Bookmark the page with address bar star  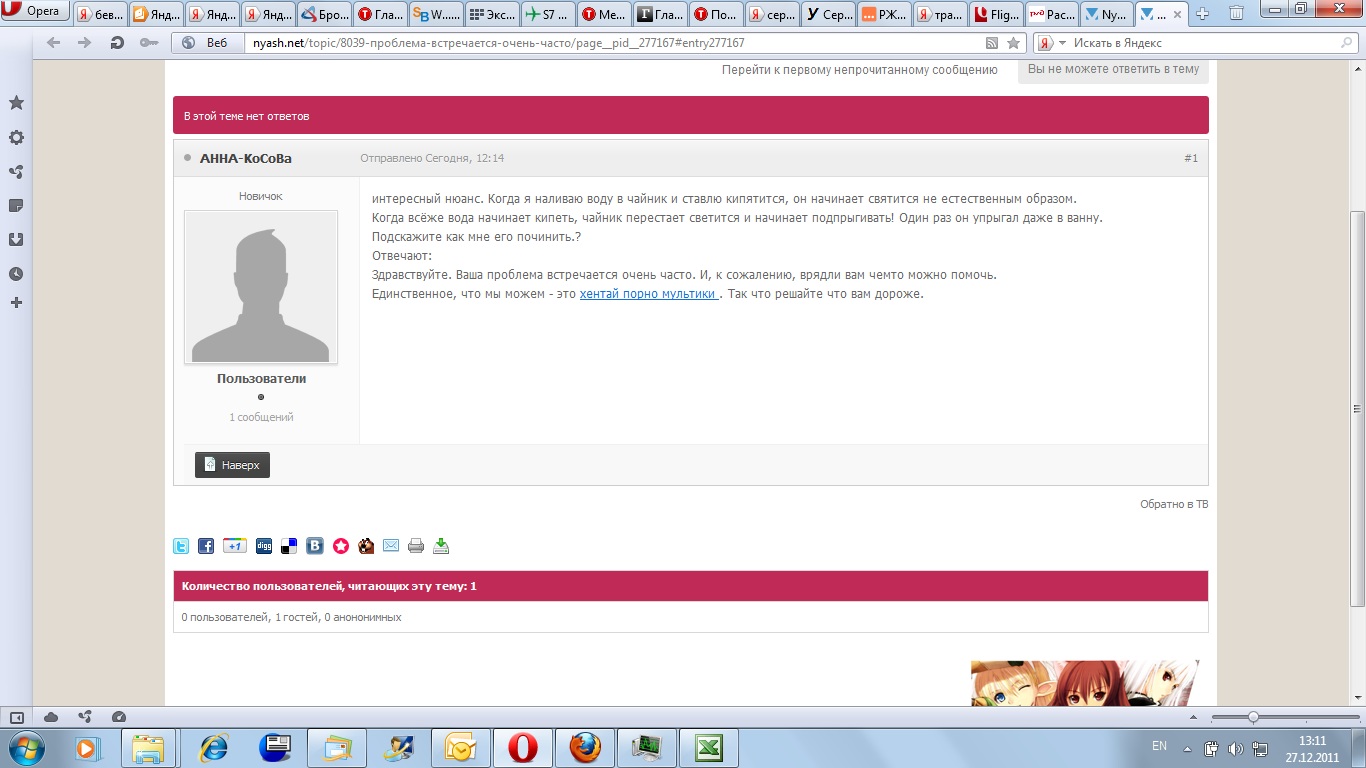tap(1013, 43)
